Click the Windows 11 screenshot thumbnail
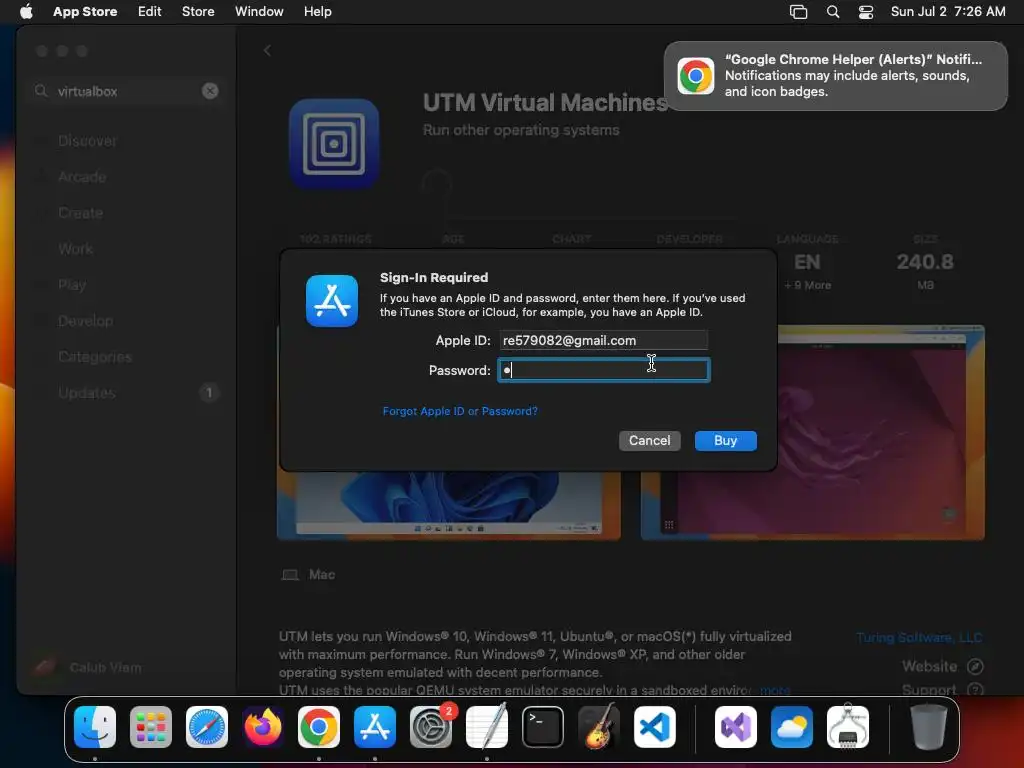 (449, 504)
